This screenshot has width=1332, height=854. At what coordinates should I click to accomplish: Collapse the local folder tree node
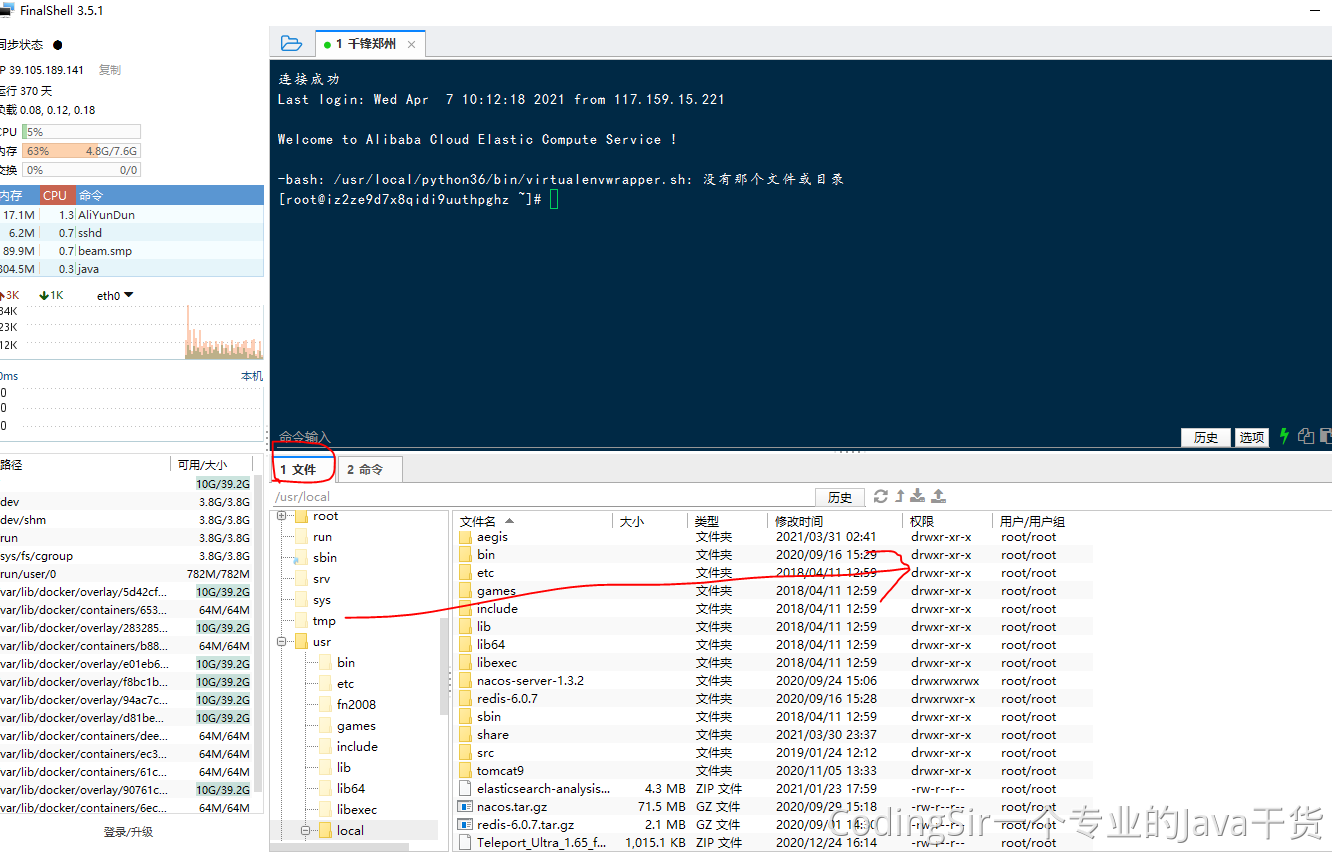(x=306, y=830)
